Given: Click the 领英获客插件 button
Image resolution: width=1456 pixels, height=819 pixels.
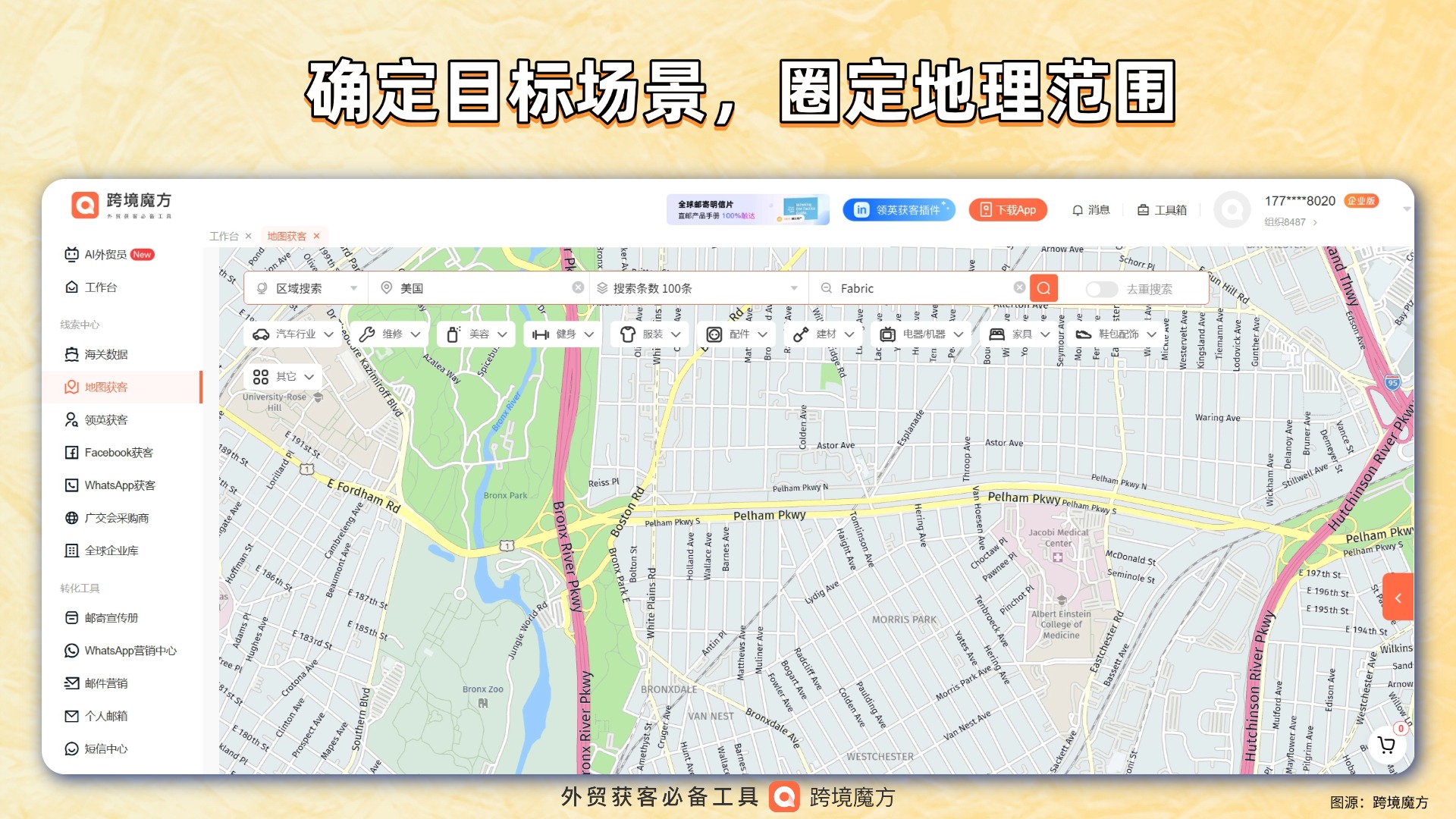Looking at the screenshot, I should (899, 210).
